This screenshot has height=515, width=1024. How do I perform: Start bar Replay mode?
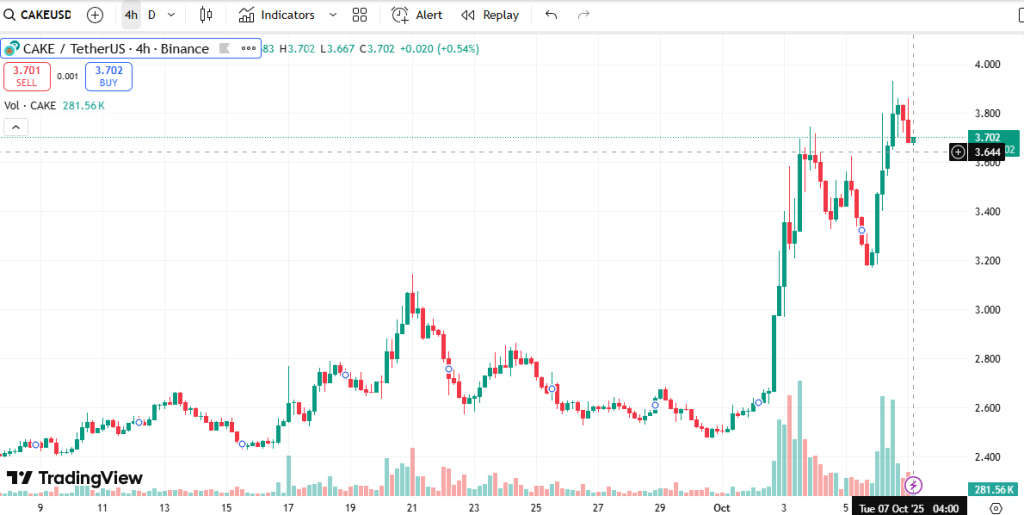(490, 15)
